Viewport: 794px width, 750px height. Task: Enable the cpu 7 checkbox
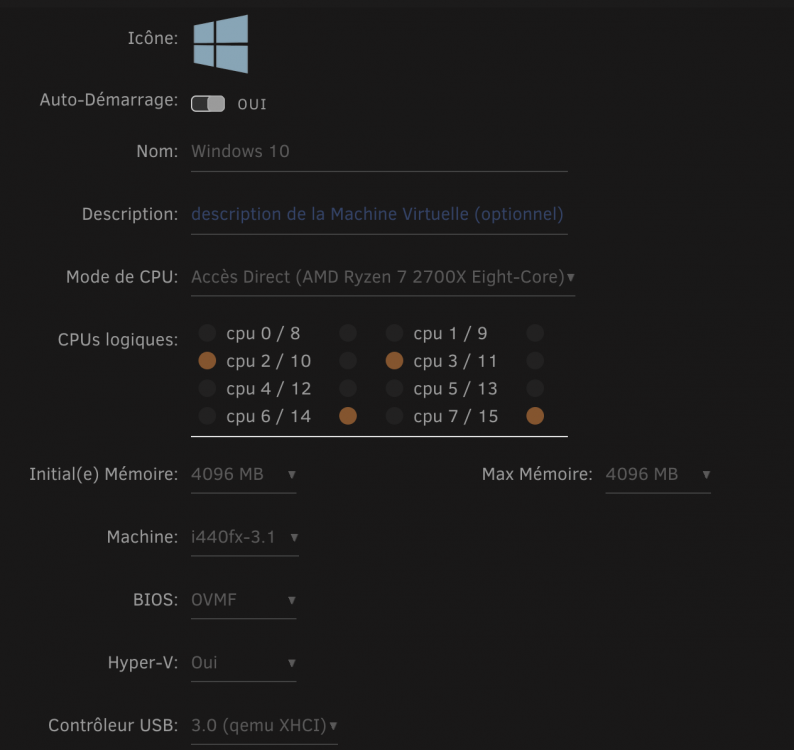coord(394,416)
